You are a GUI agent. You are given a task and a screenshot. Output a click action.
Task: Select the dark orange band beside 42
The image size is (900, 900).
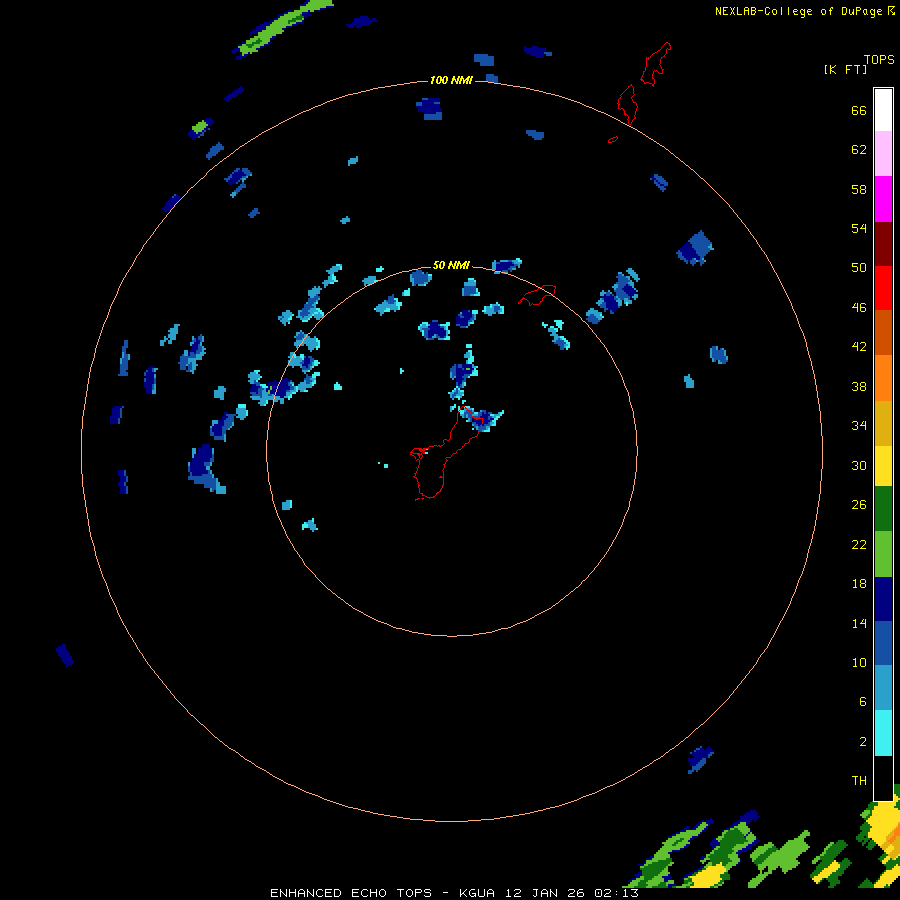pyautogui.click(x=883, y=332)
